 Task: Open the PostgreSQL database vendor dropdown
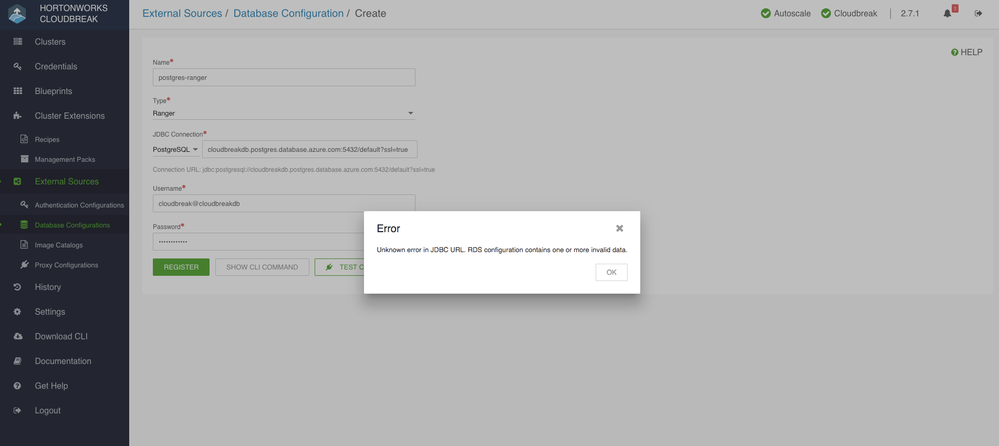pos(175,149)
